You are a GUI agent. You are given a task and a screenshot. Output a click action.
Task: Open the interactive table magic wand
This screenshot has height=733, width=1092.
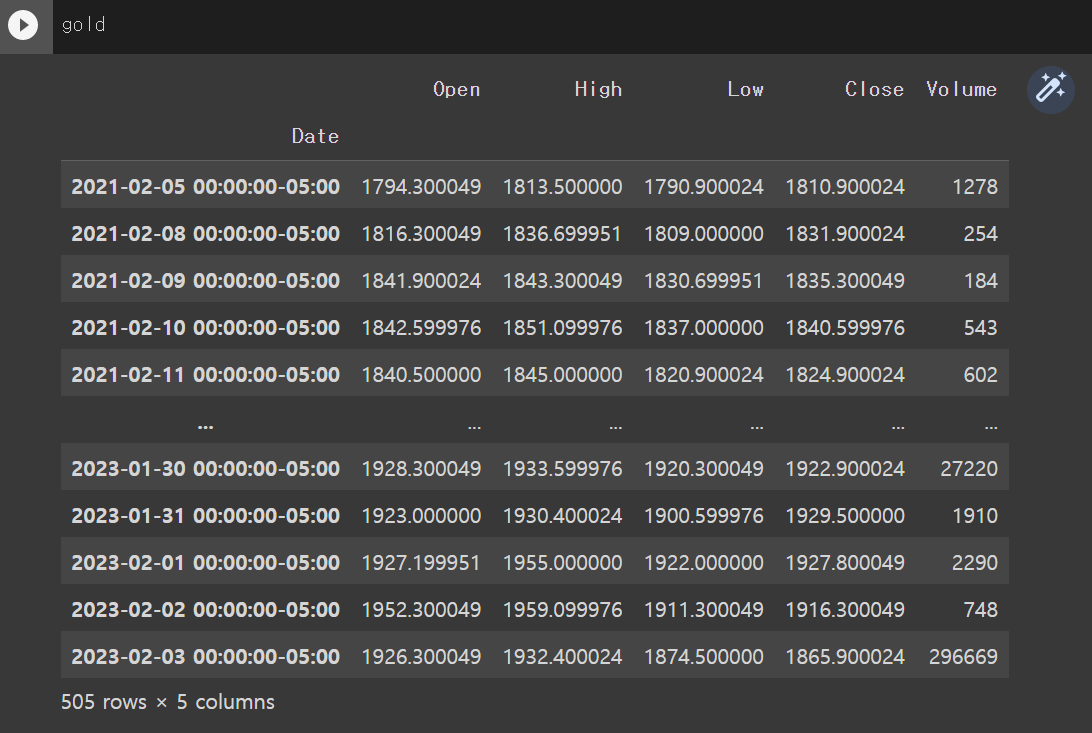pos(1050,90)
